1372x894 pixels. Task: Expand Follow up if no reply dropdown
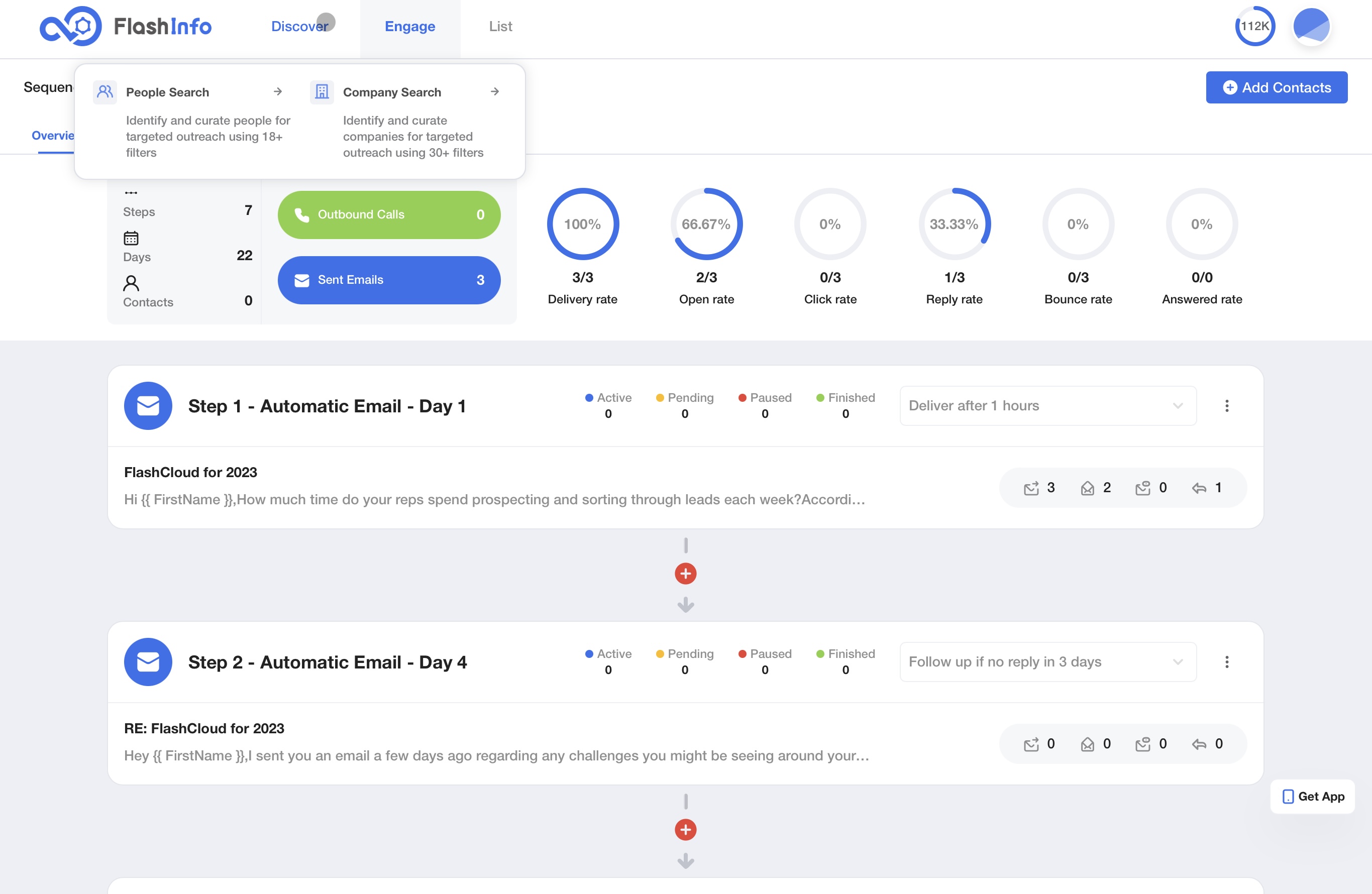(x=1047, y=661)
